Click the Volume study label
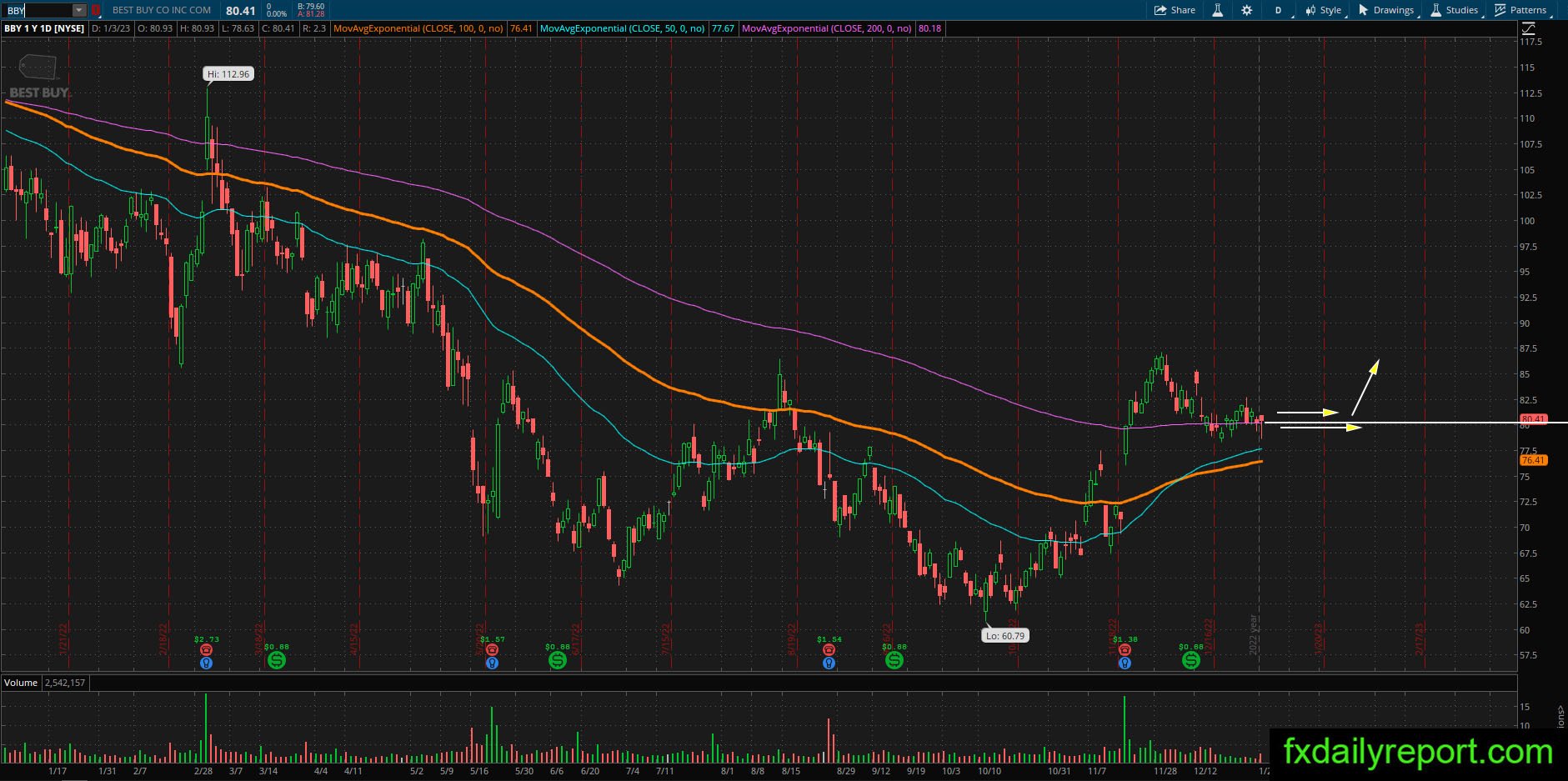 21,683
